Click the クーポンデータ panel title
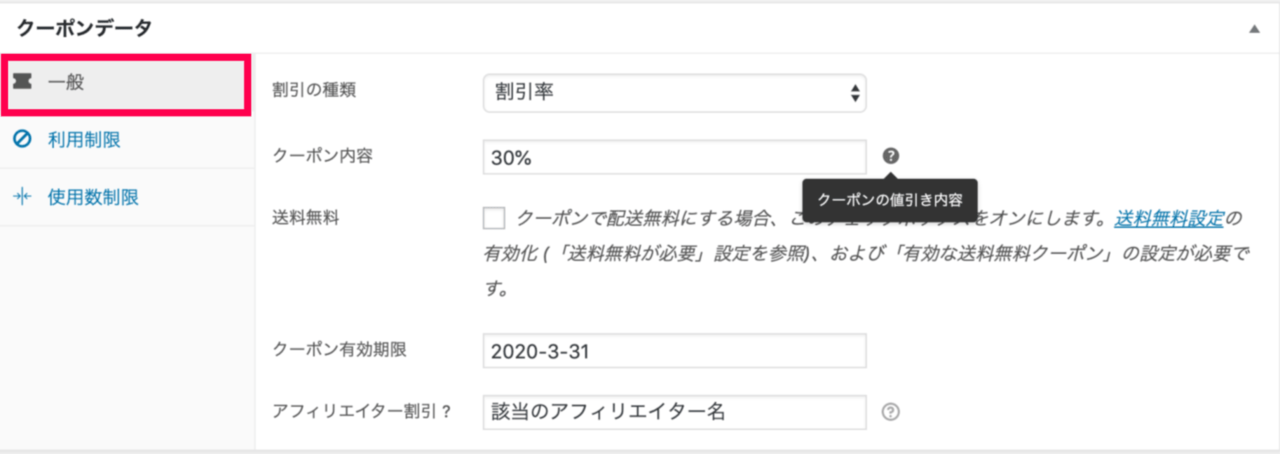This screenshot has width=1280, height=454. [x=85, y=29]
